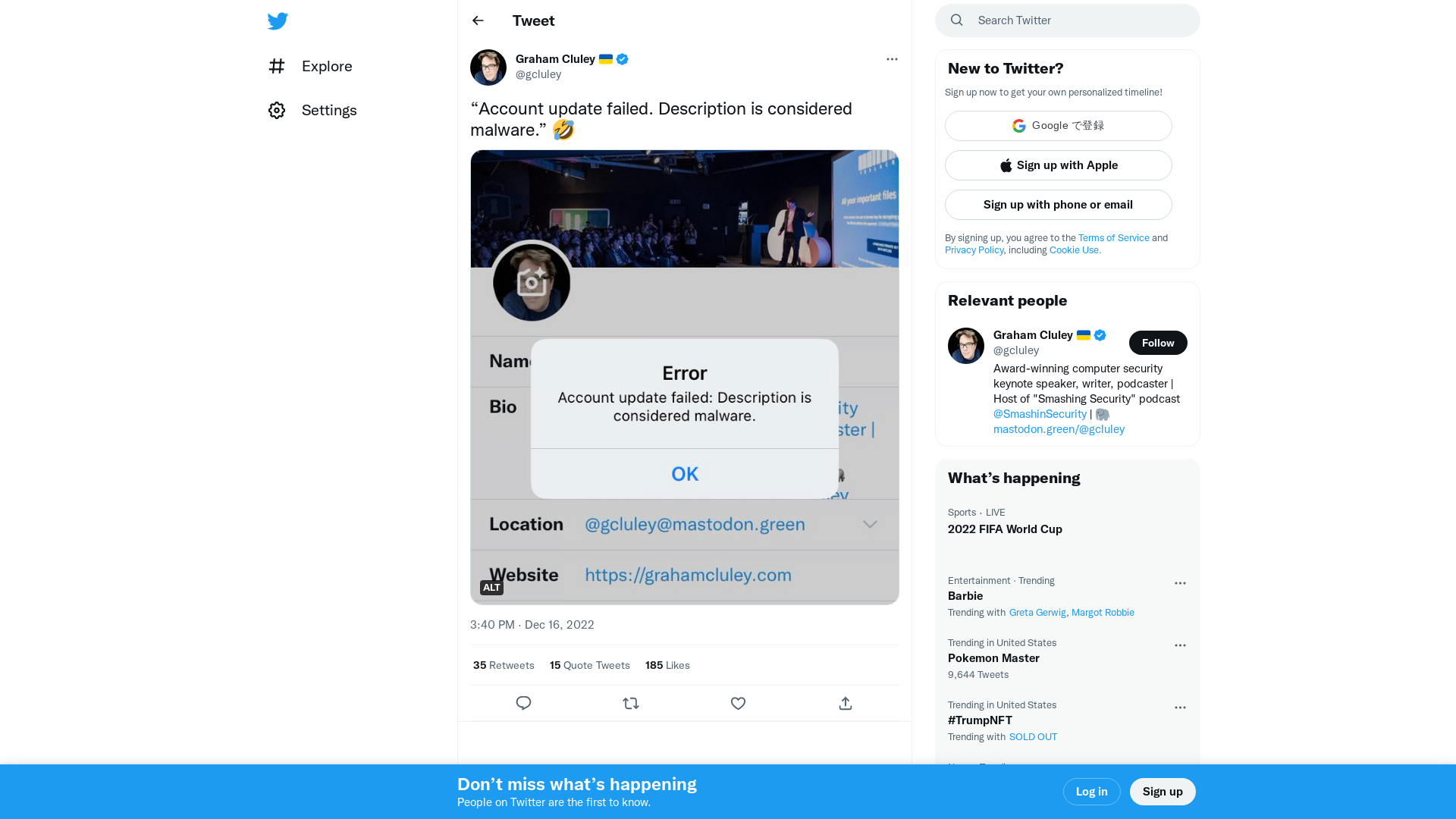Click the Sign up with Apple option
The image size is (1456, 819).
pyautogui.click(x=1058, y=165)
